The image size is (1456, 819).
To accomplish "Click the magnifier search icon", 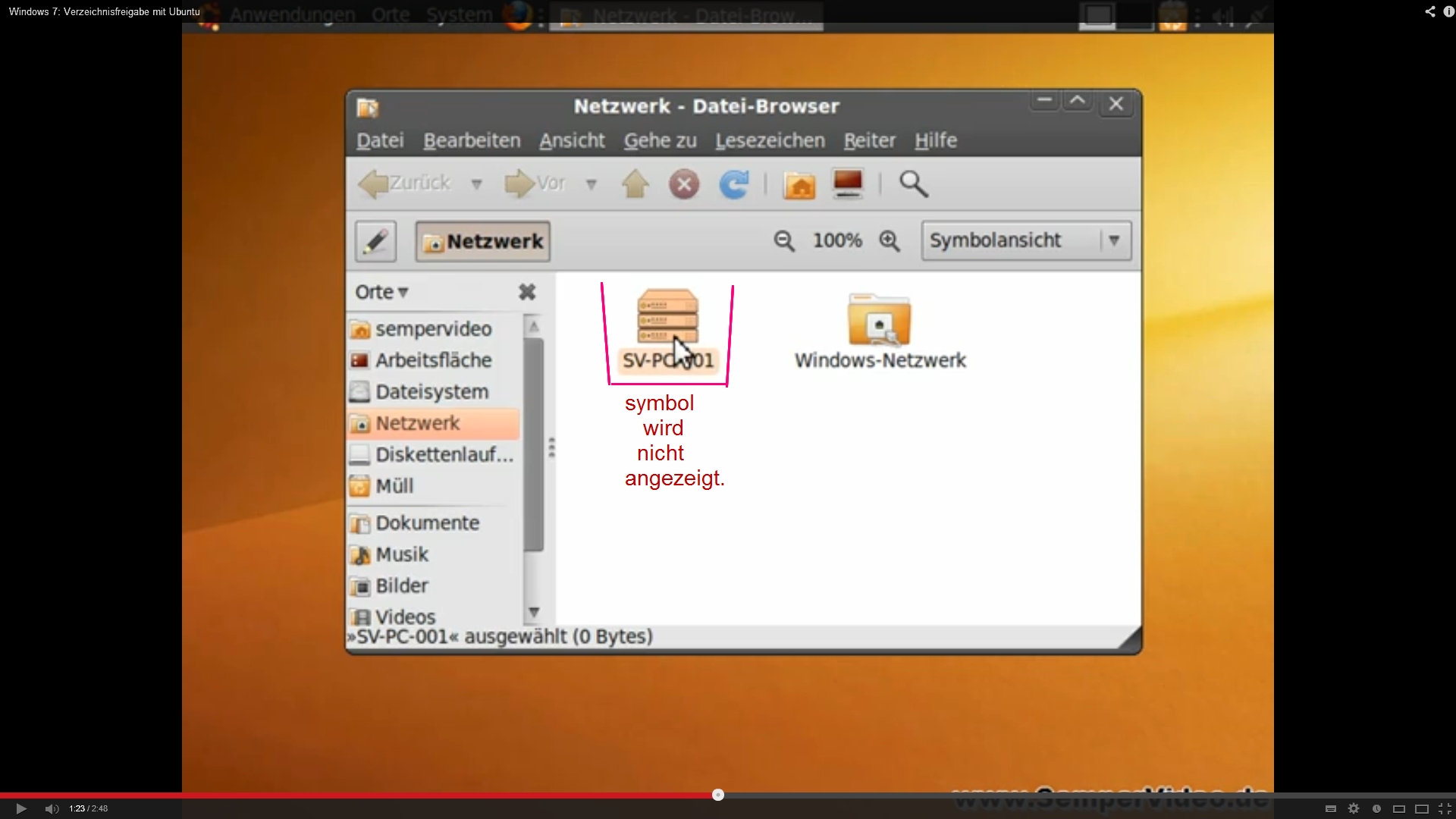I will [x=913, y=184].
